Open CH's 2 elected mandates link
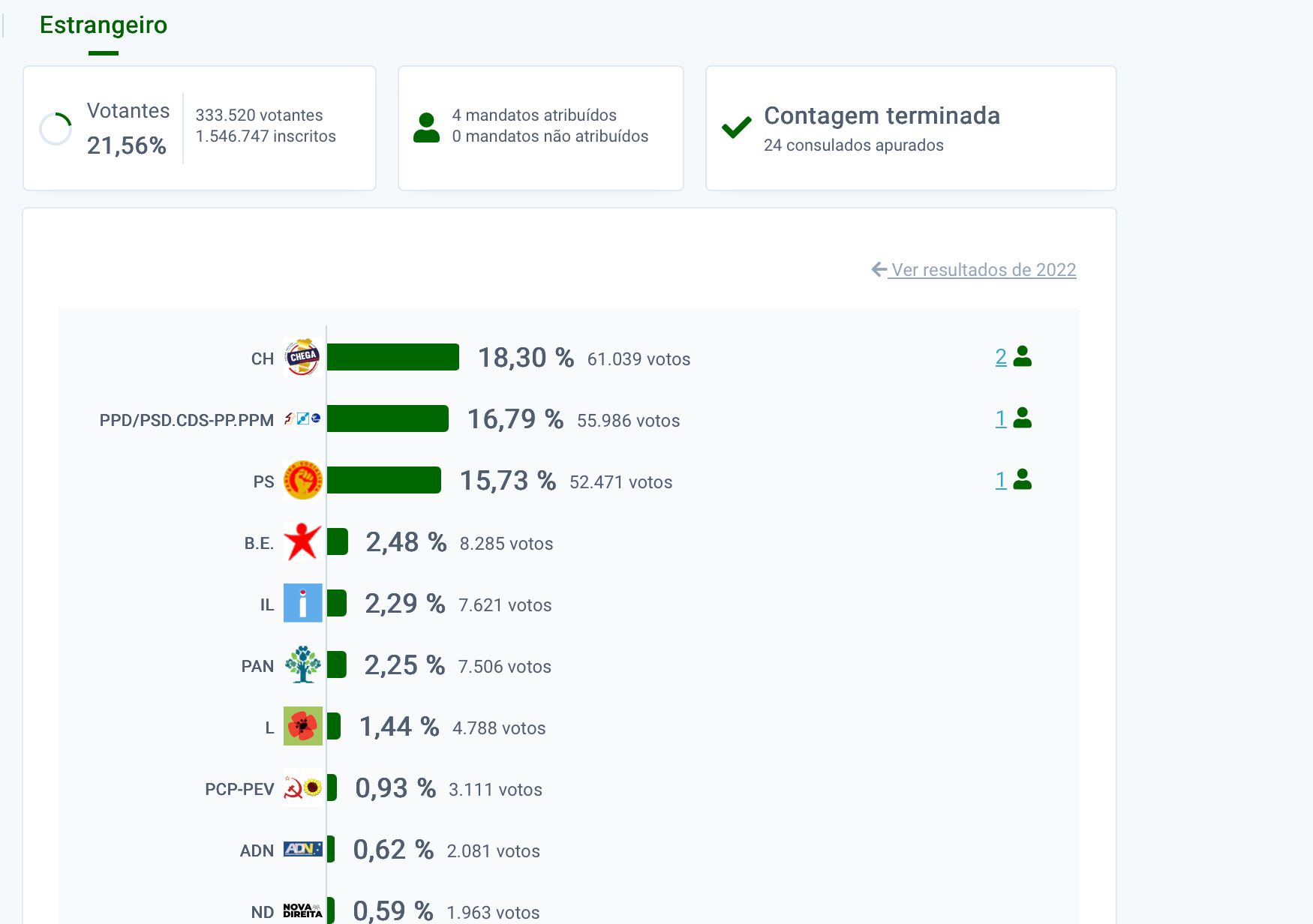The height and width of the screenshot is (924, 1313). tap(1001, 358)
